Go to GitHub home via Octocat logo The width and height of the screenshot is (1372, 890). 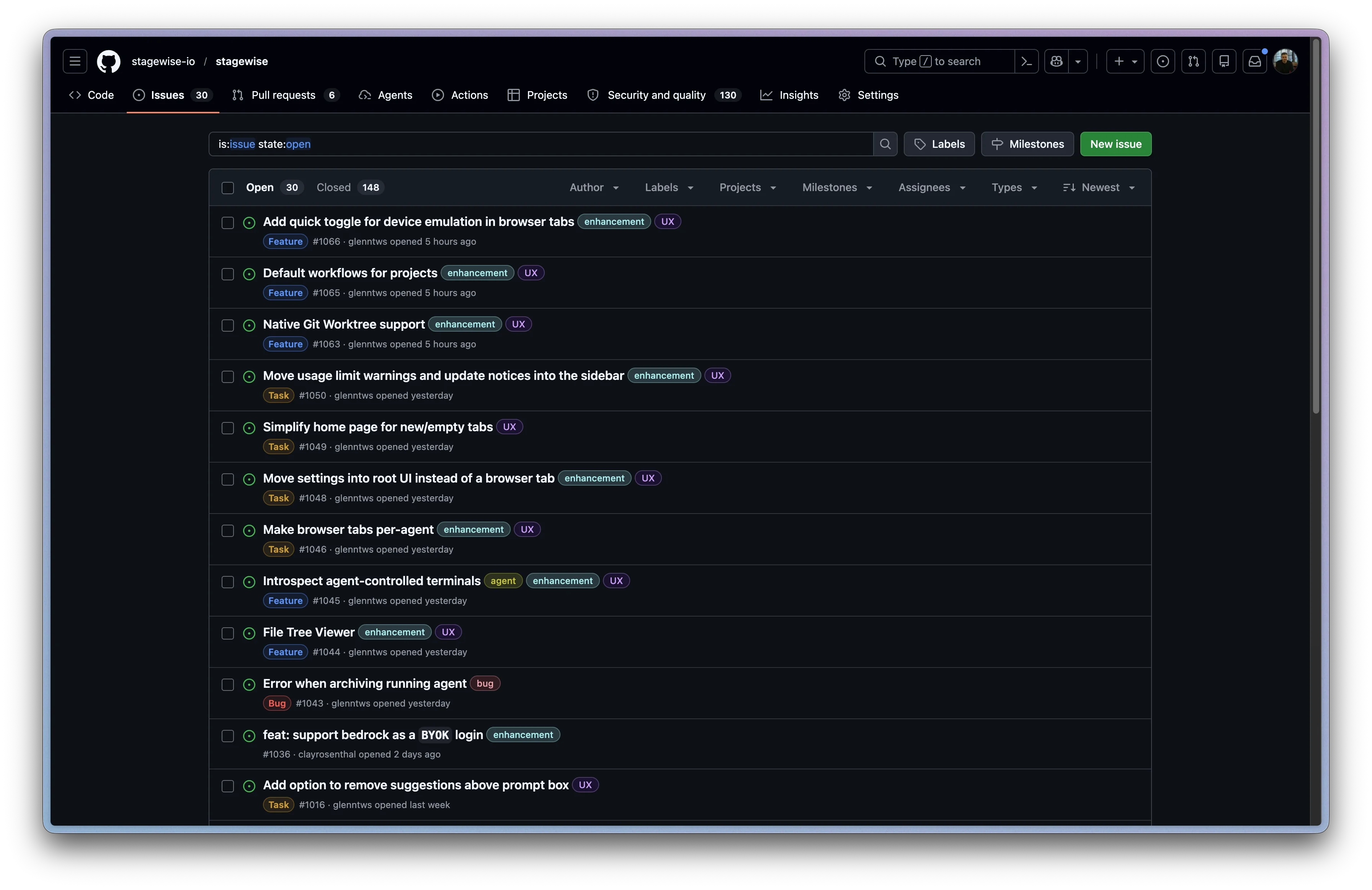108,61
